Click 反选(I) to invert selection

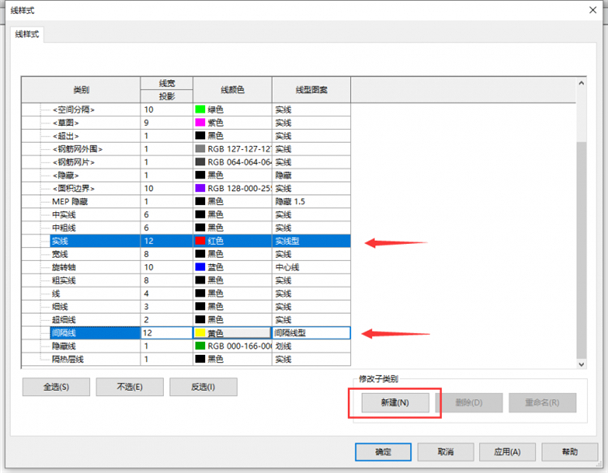203,387
